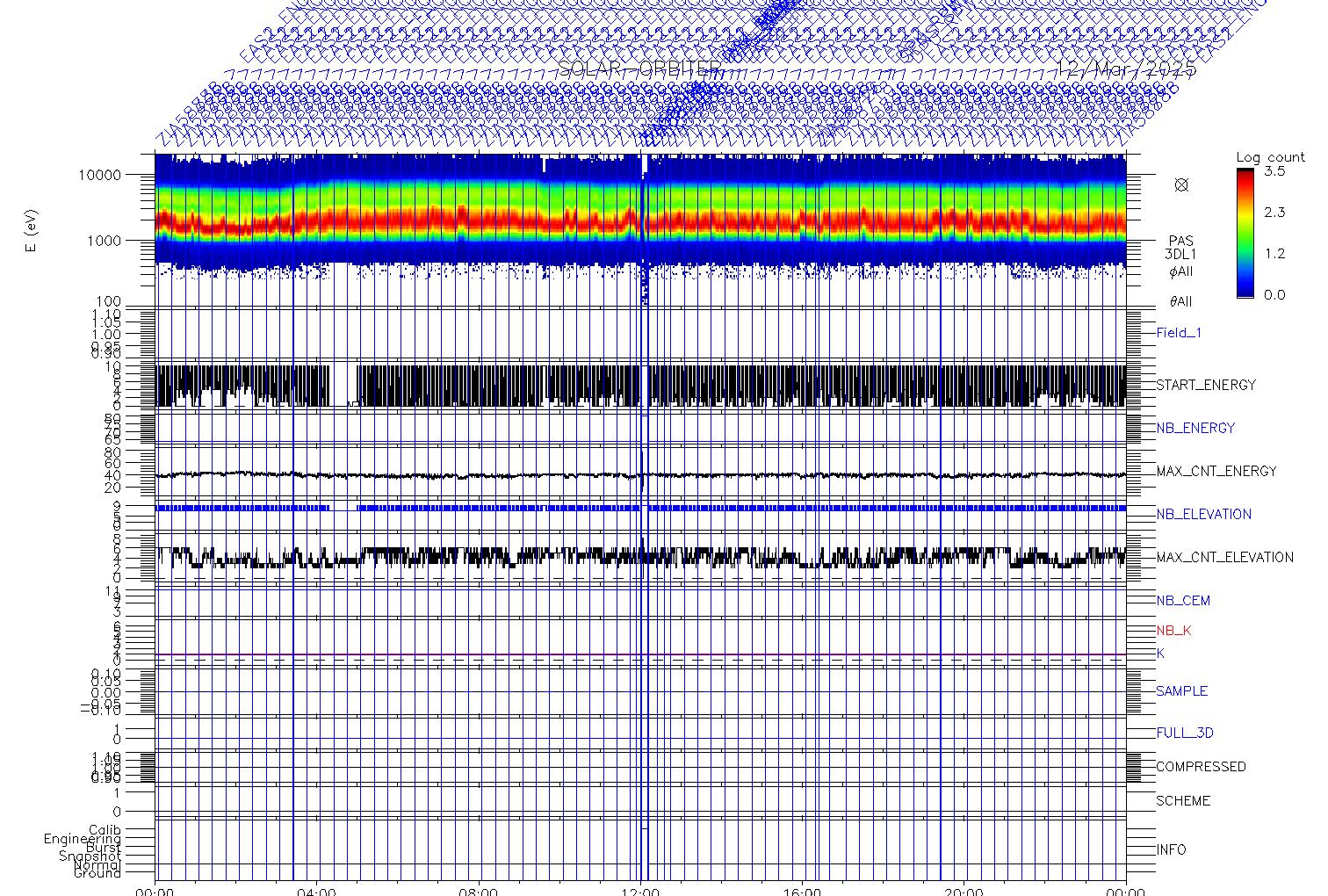Image resolution: width=1328 pixels, height=896 pixels.
Task: Click the 12/Mar/2025 date label
Action: 1127,70
